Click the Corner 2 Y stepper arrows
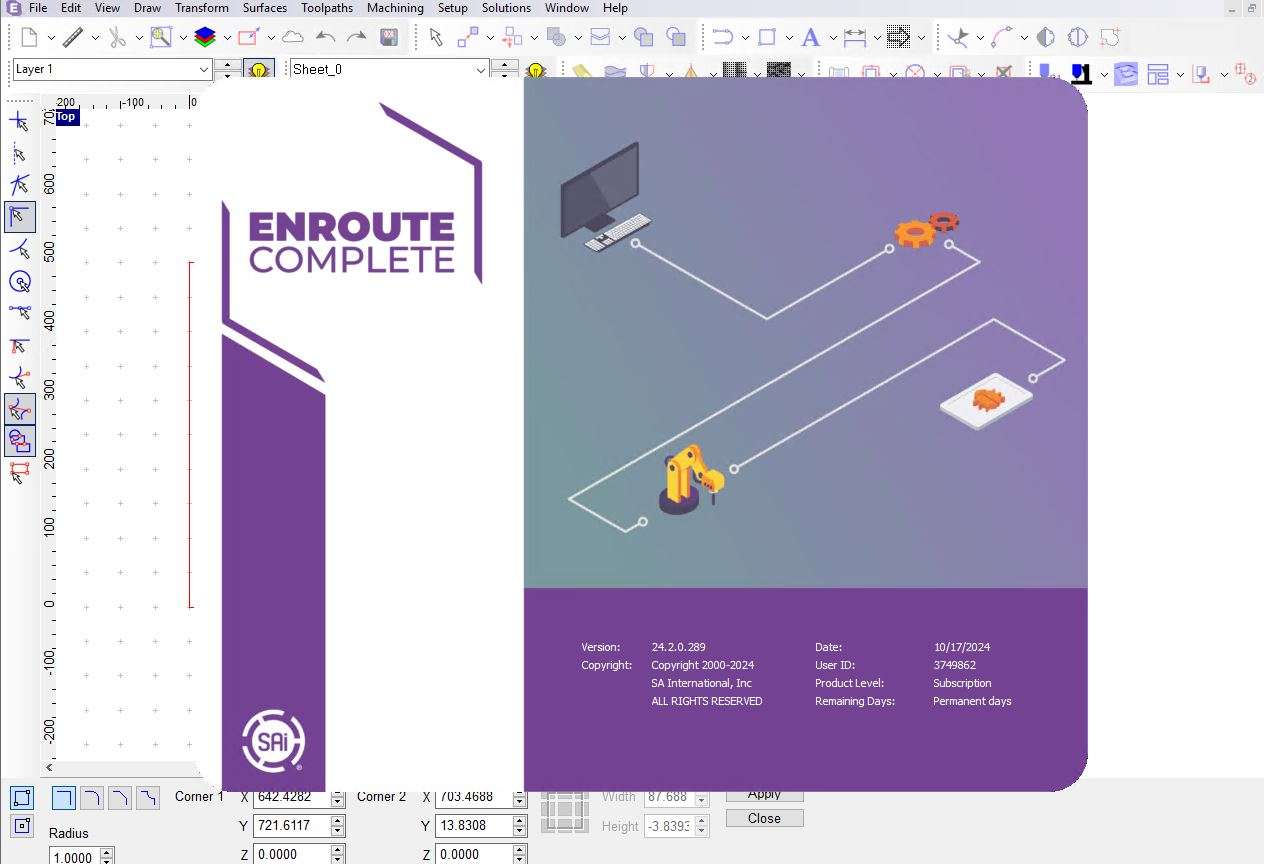Image resolution: width=1265 pixels, height=864 pixels. coord(519,826)
